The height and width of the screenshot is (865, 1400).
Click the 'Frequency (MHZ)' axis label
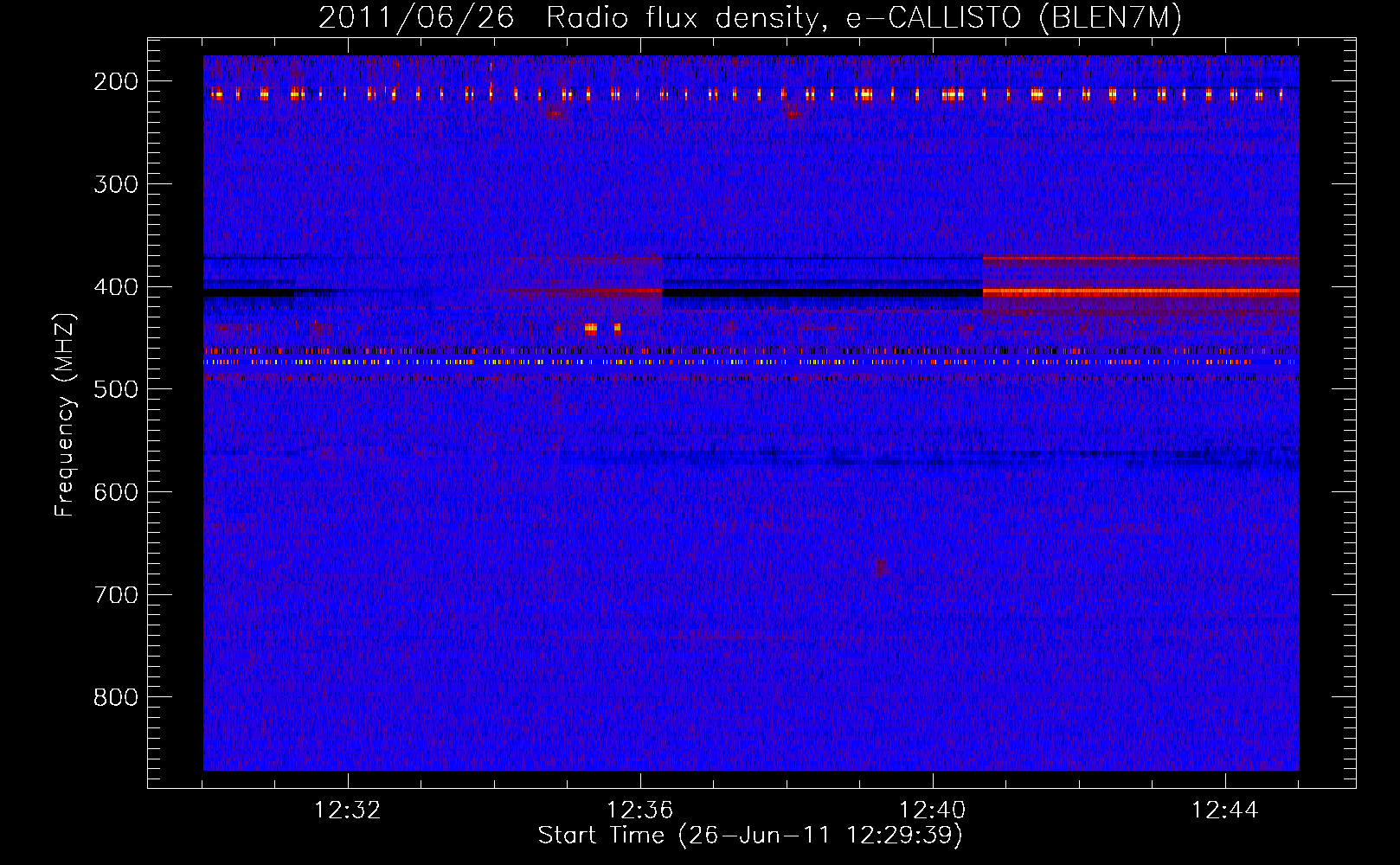[65, 414]
